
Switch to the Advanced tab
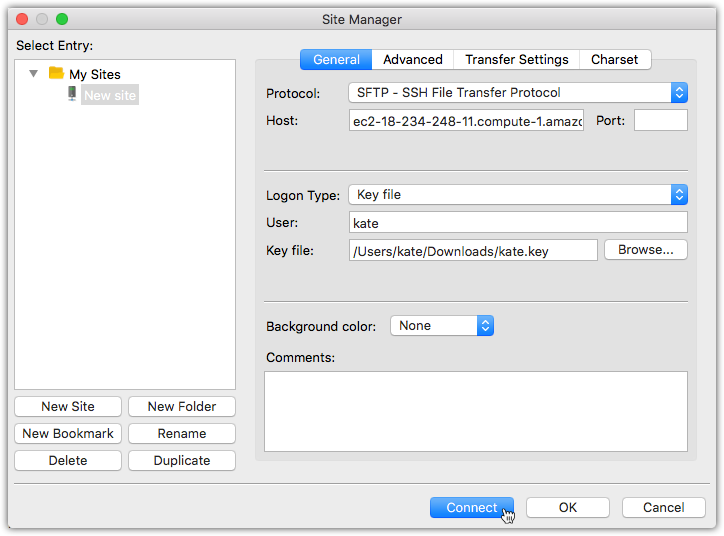[412, 60]
